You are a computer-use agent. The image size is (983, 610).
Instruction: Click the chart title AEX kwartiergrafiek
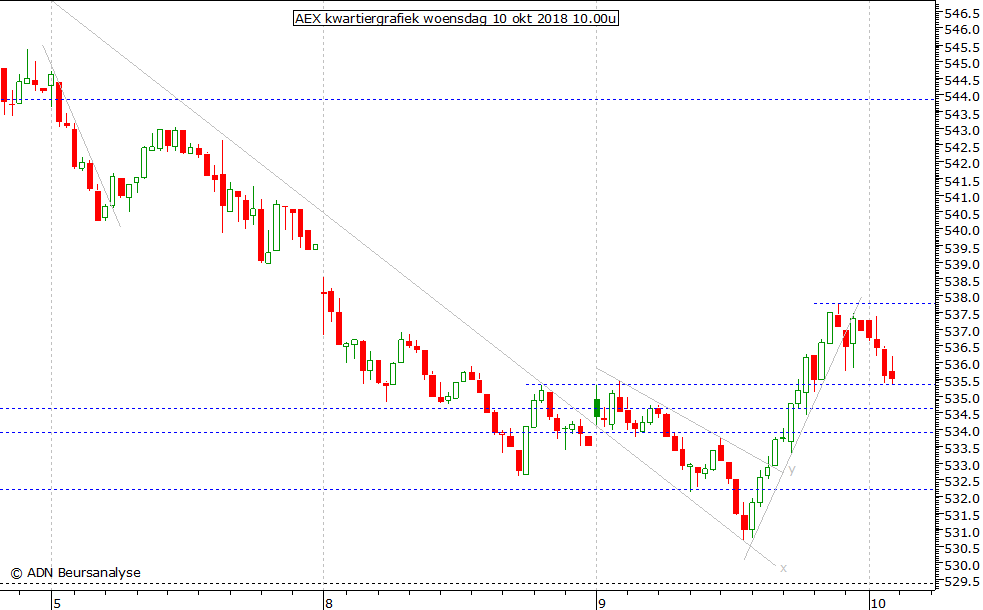pos(456,19)
